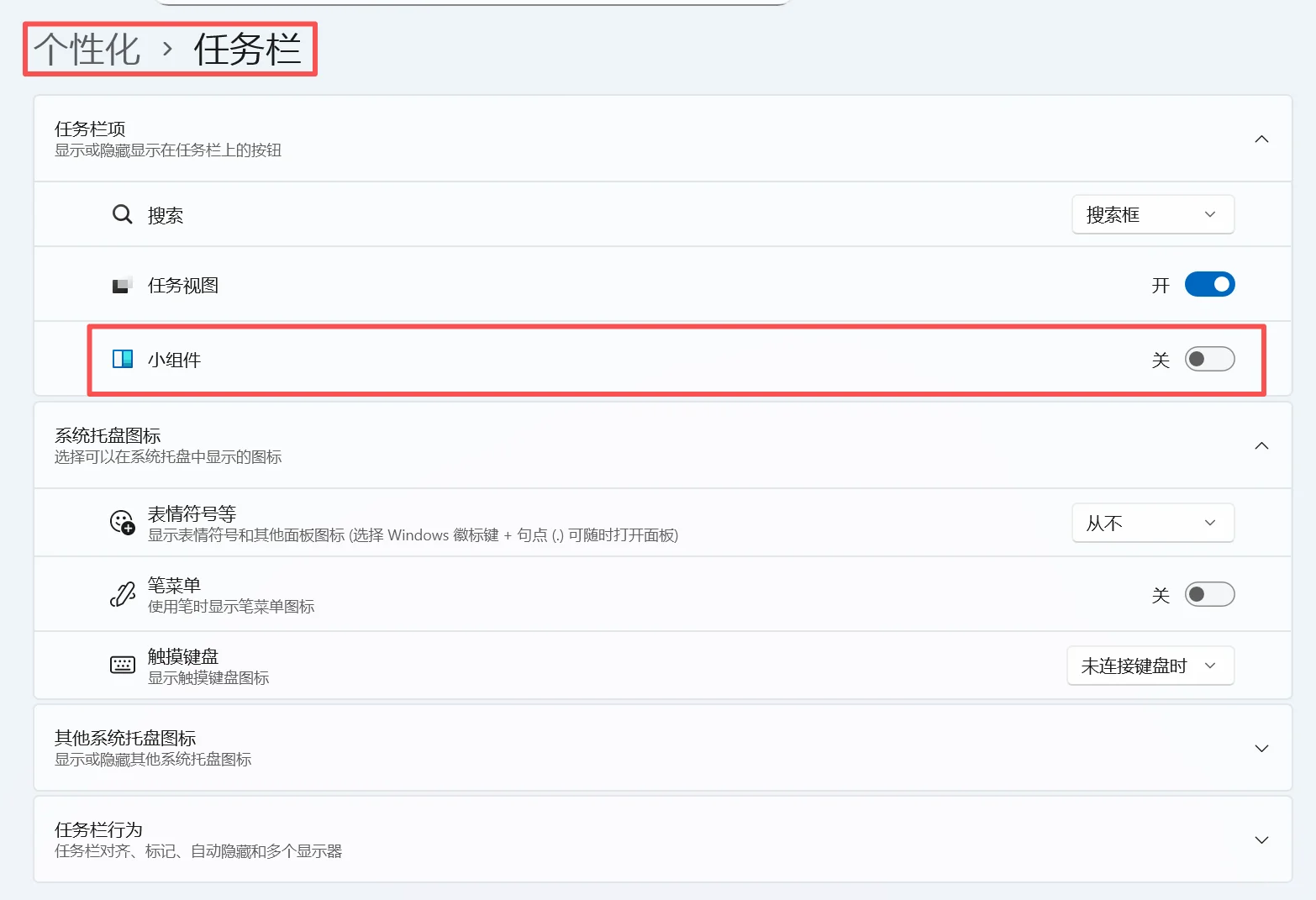Click the 任务栏 breadcrumb label
1316x900 pixels.
click(x=248, y=49)
